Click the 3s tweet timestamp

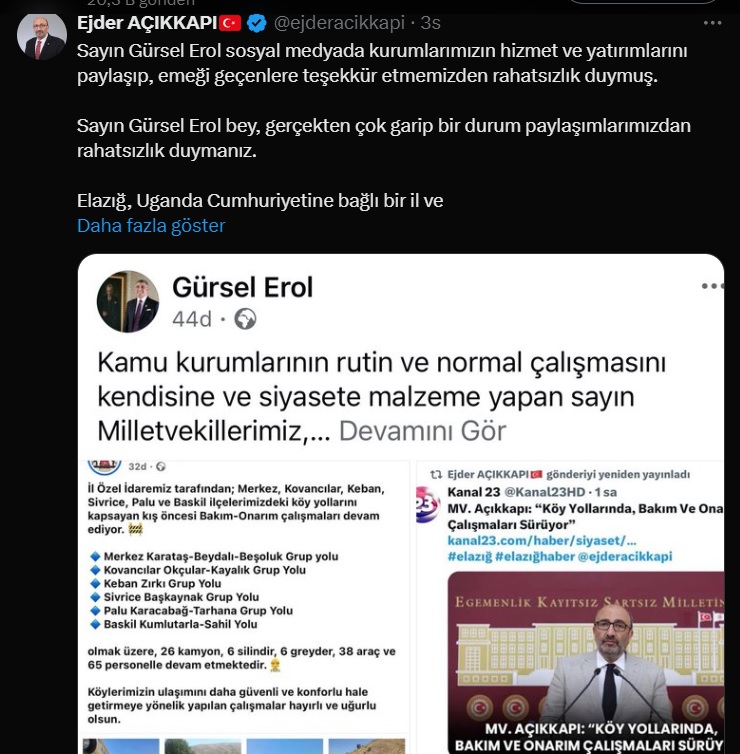point(430,23)
